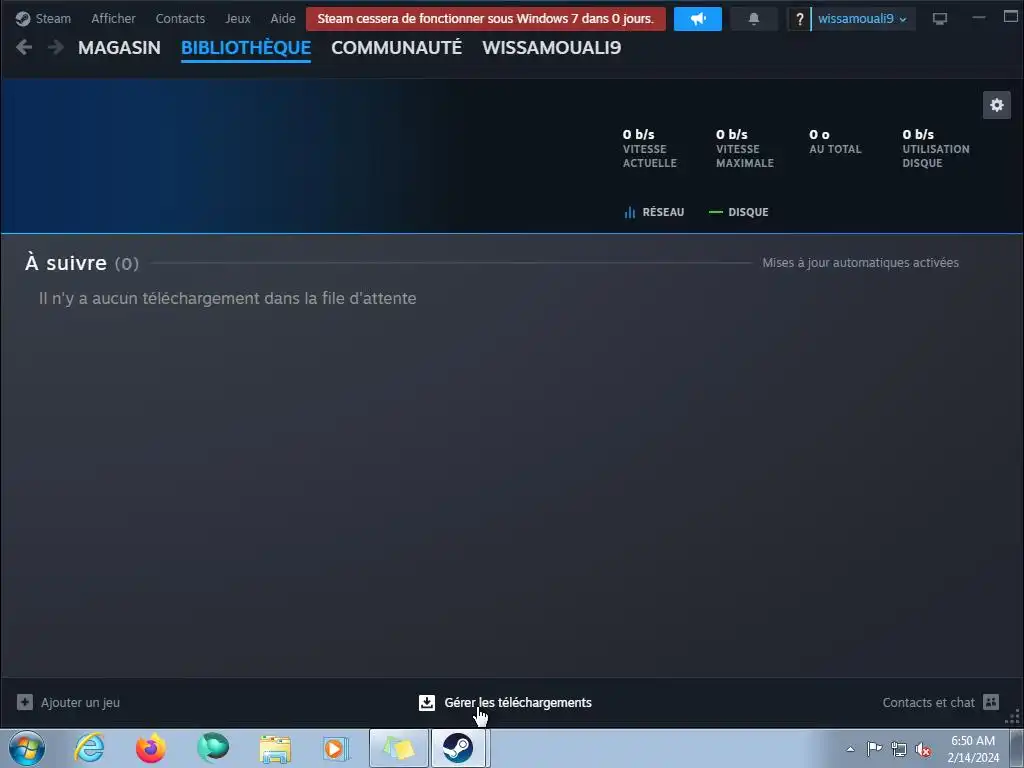The height and width of the screenshot is (768, 1024).
Task: Click the green globe app in taskbar
Action: [x=213, y=748]
